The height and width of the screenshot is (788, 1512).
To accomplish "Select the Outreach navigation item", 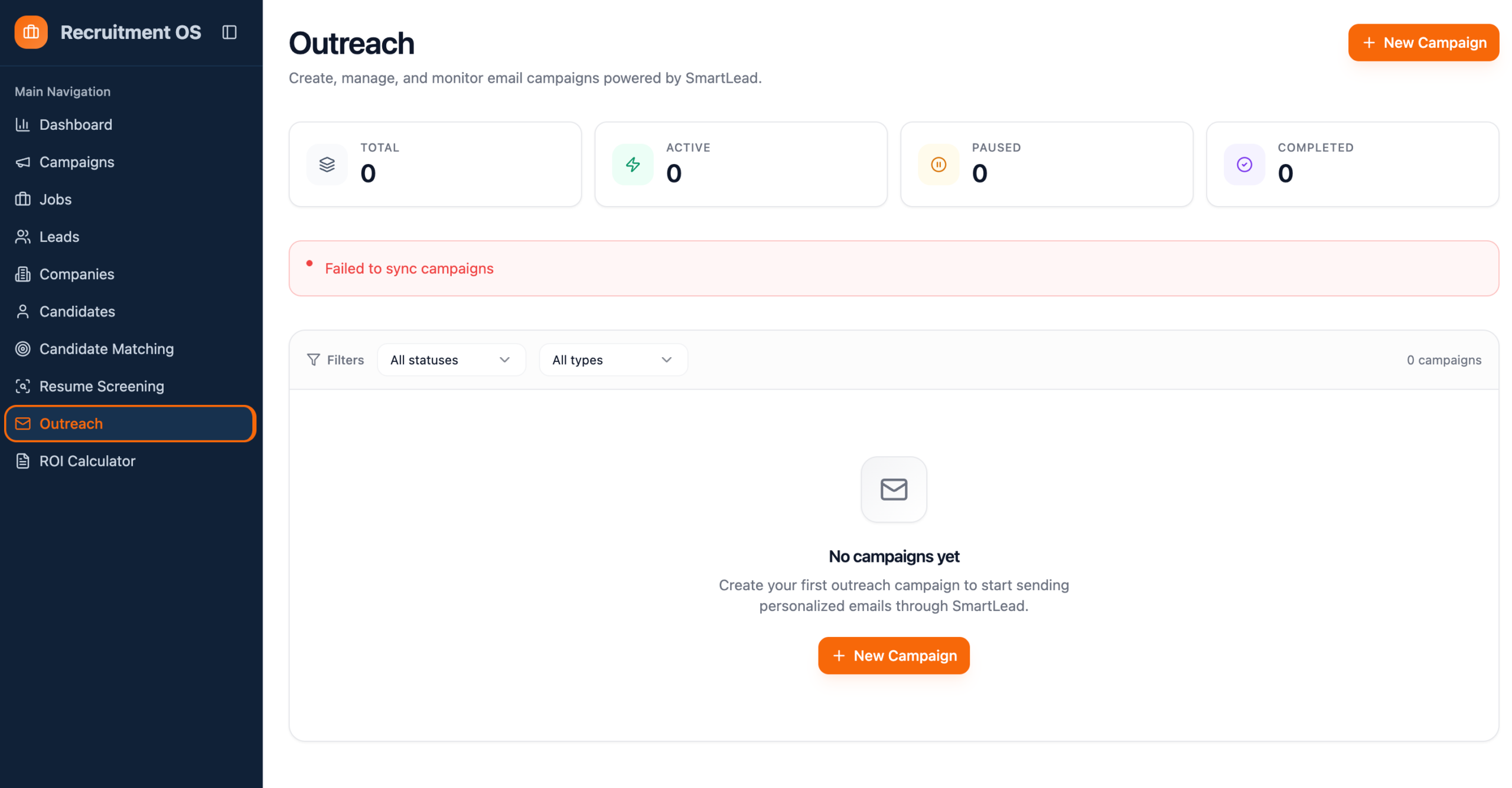I will click(130, 424).
